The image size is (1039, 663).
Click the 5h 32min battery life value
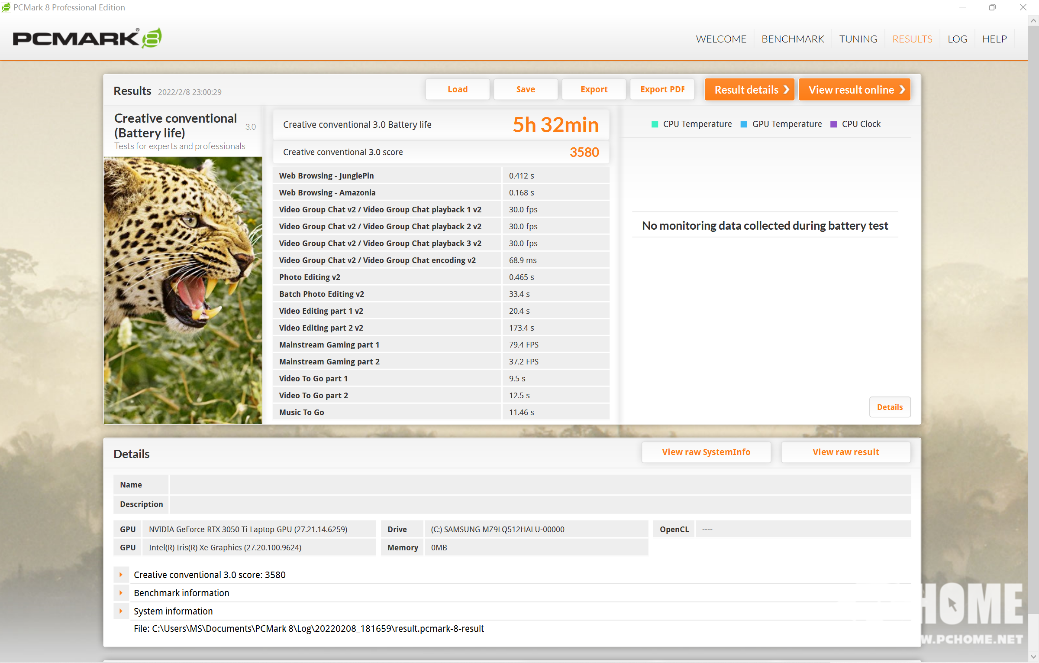pos(555,125)
